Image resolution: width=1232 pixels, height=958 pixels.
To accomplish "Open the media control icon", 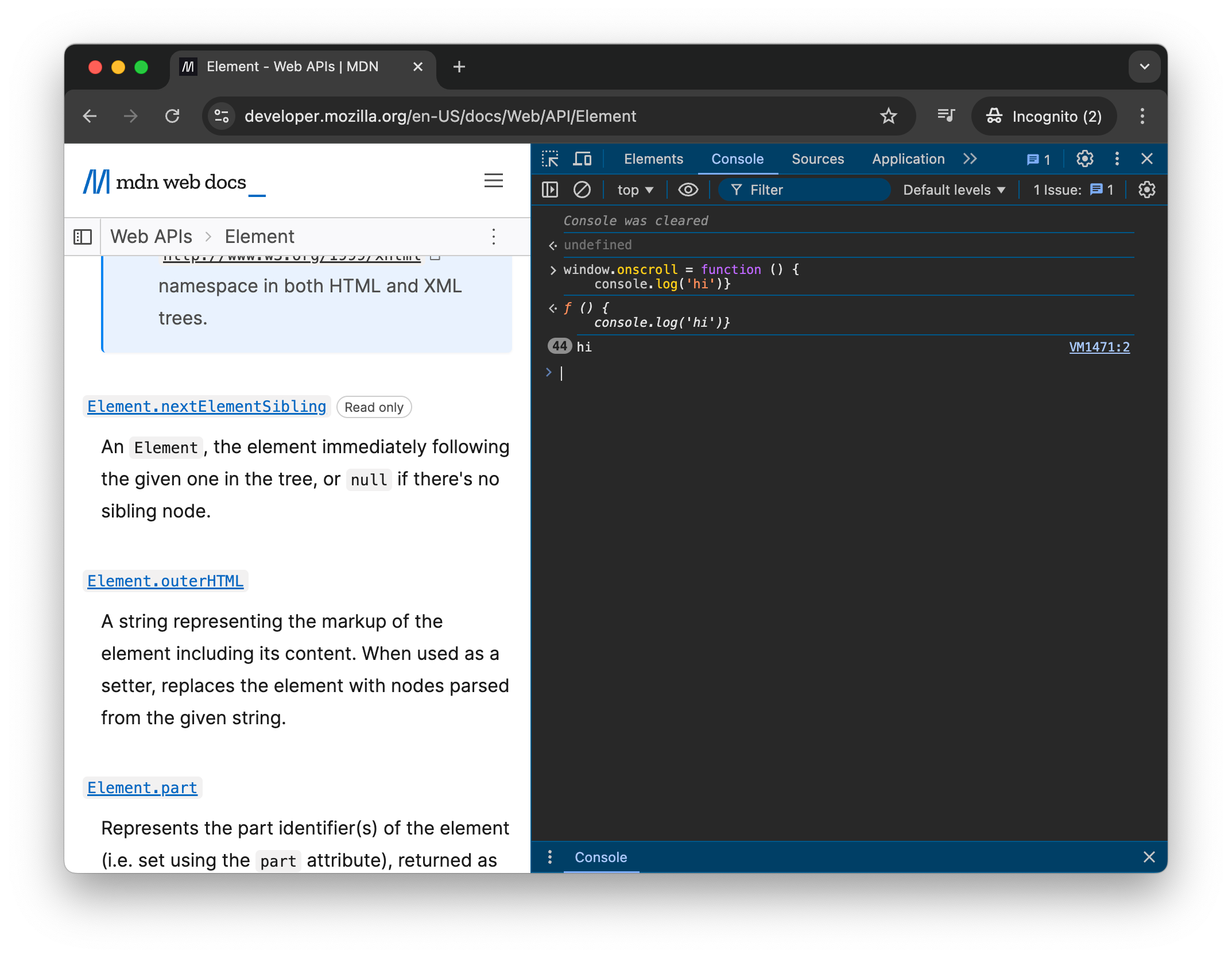I will (946, 117).
